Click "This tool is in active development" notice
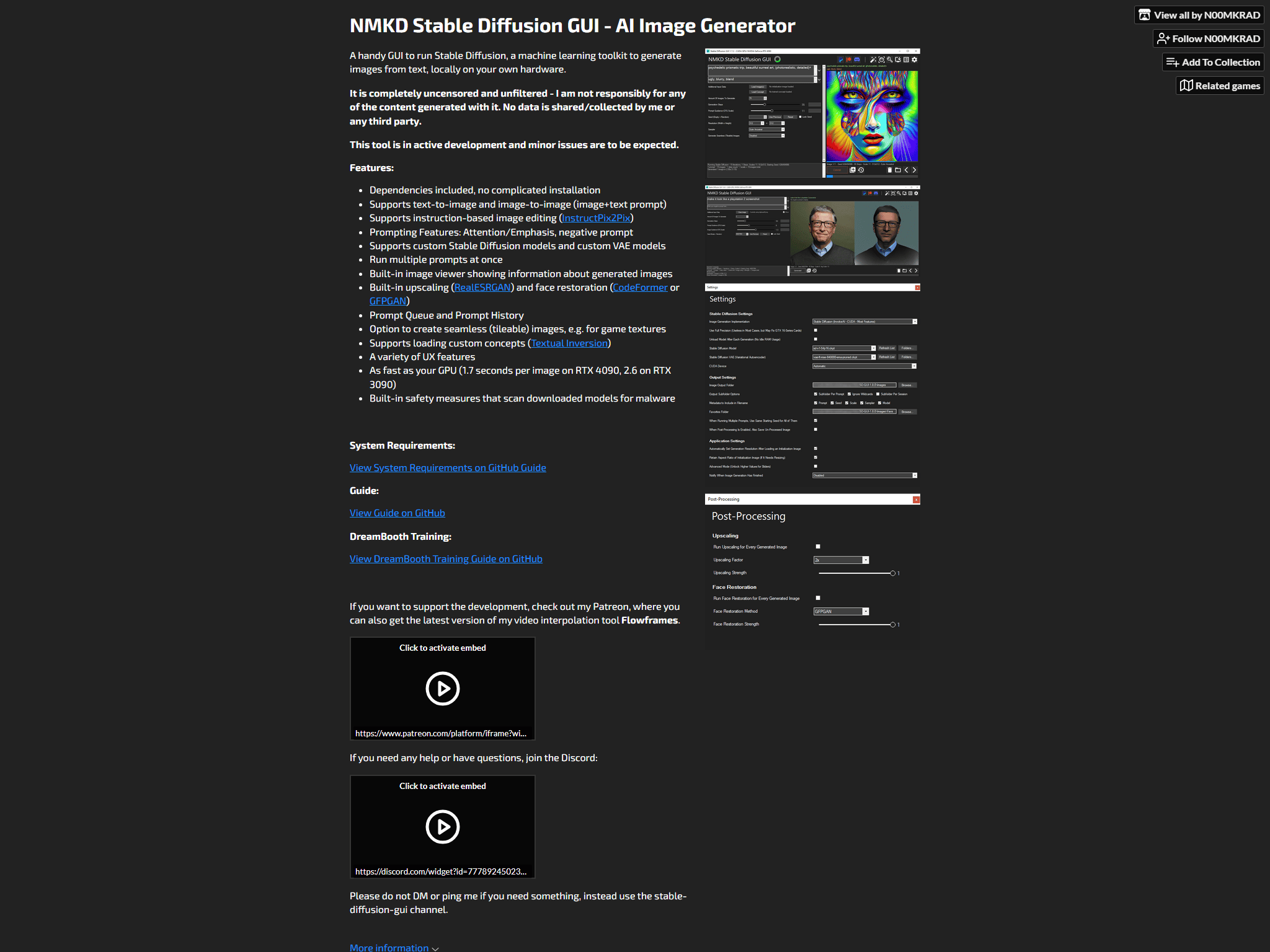The height and width of the screenshot is (952, 1270). [x=514, y=145]
